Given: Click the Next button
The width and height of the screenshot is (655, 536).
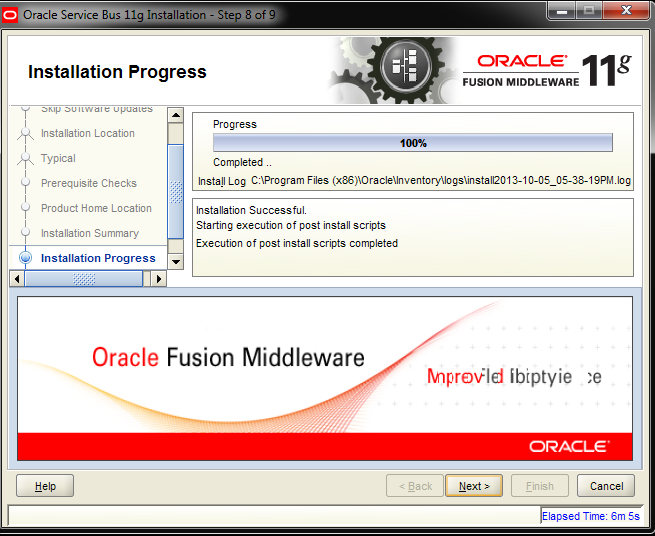Looking at the screenshot, I should 474,486.
